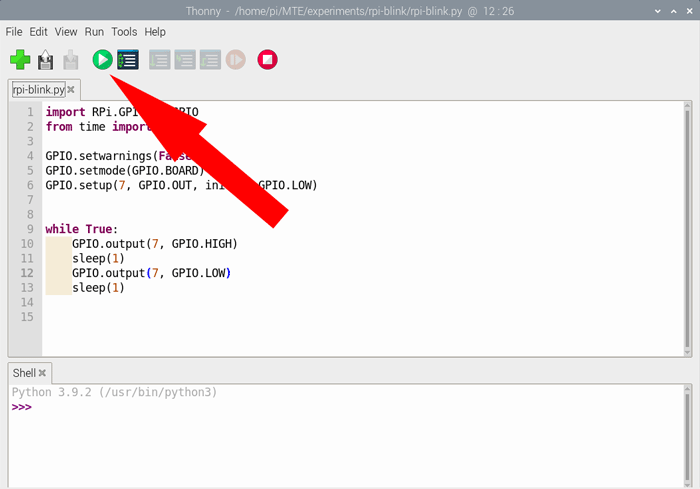The width and height of the screenshot is (700, 489).
Task: Close the Shell panel tab
Action: point(42,373)
